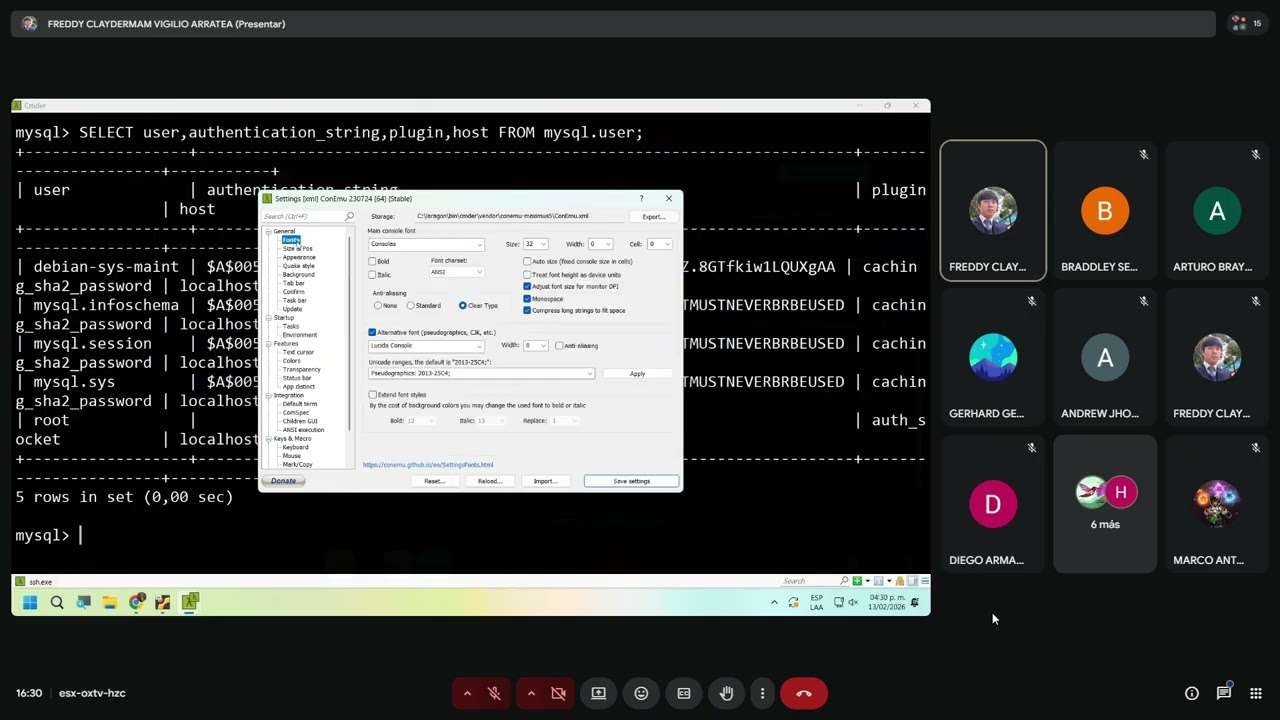Click the search magnifier in Settings tree
1280x720 pixels.
click(349, 216)
